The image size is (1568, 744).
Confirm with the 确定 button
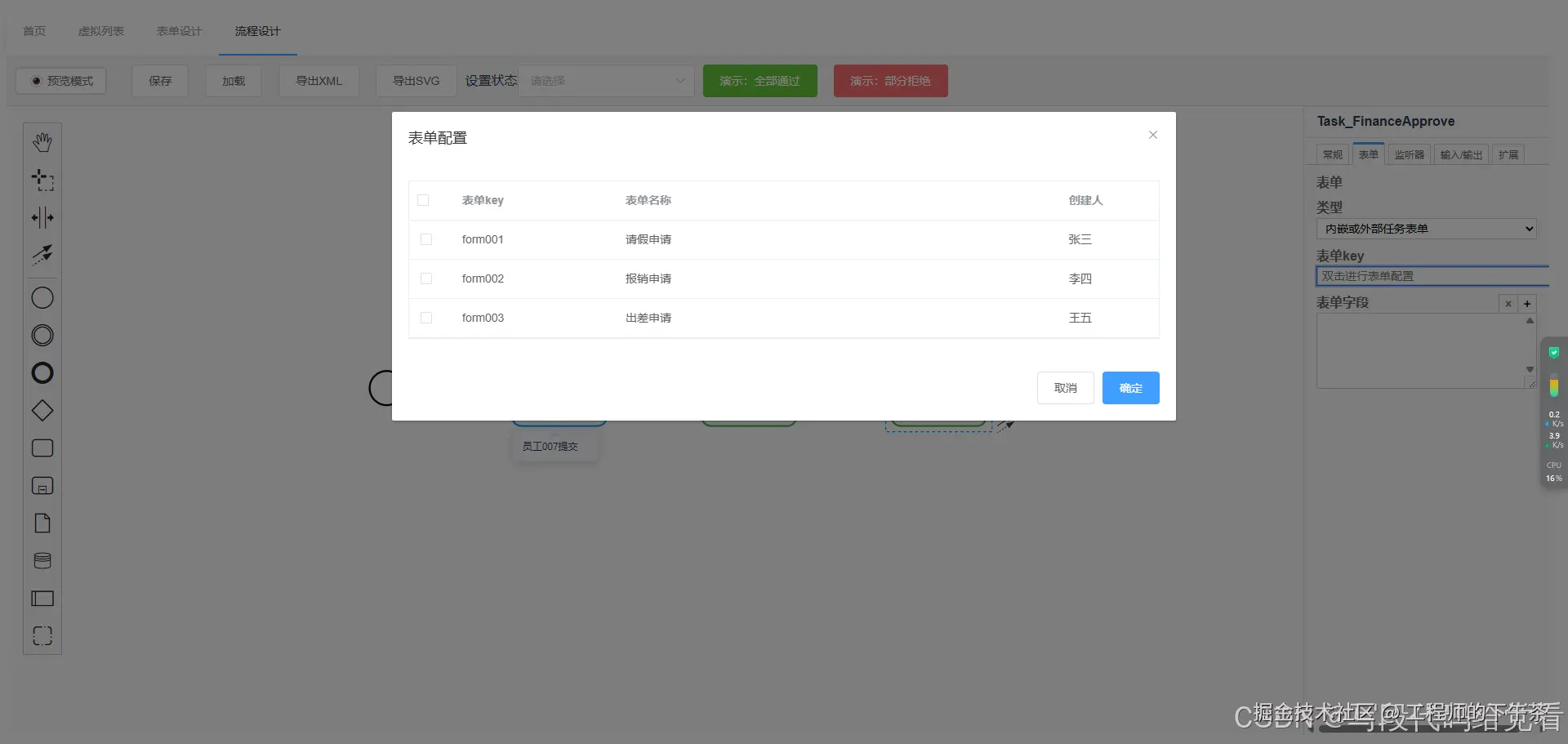click(1130, 387)
